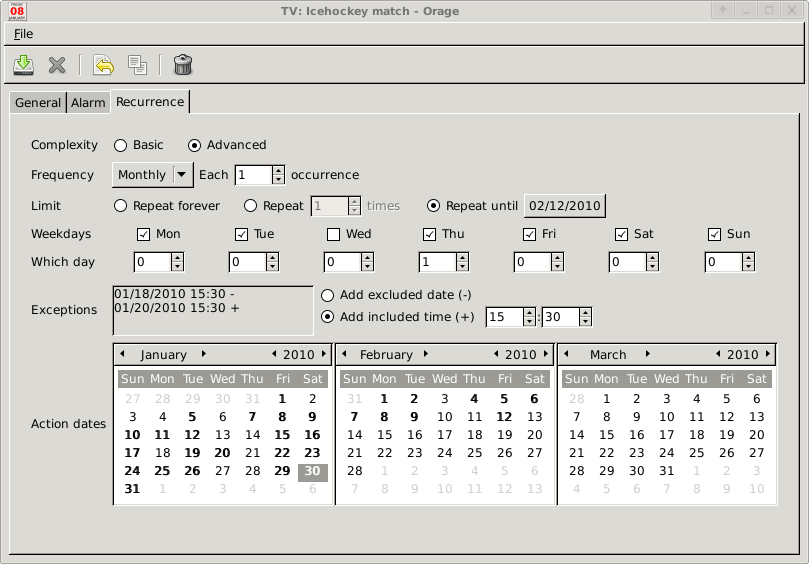Click the Each occurrence spinner arrows
Screen dimensions: 809x564
click(278, 175)
